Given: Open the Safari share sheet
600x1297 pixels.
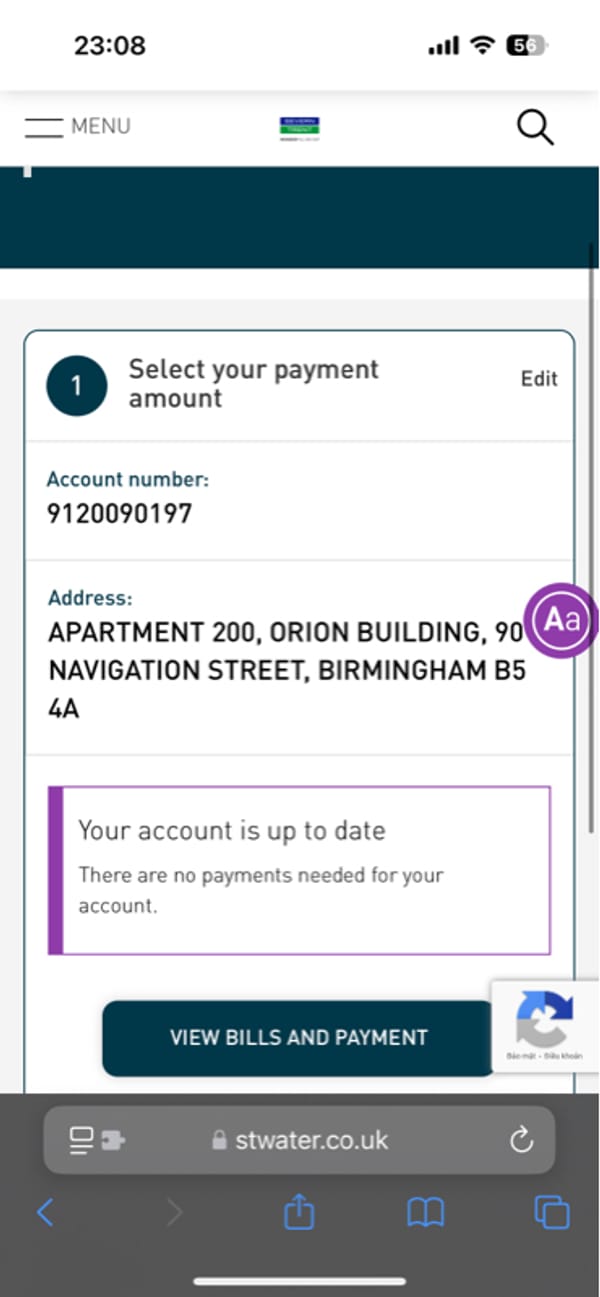Looking at the screenshot, I should click(299, 1213).
